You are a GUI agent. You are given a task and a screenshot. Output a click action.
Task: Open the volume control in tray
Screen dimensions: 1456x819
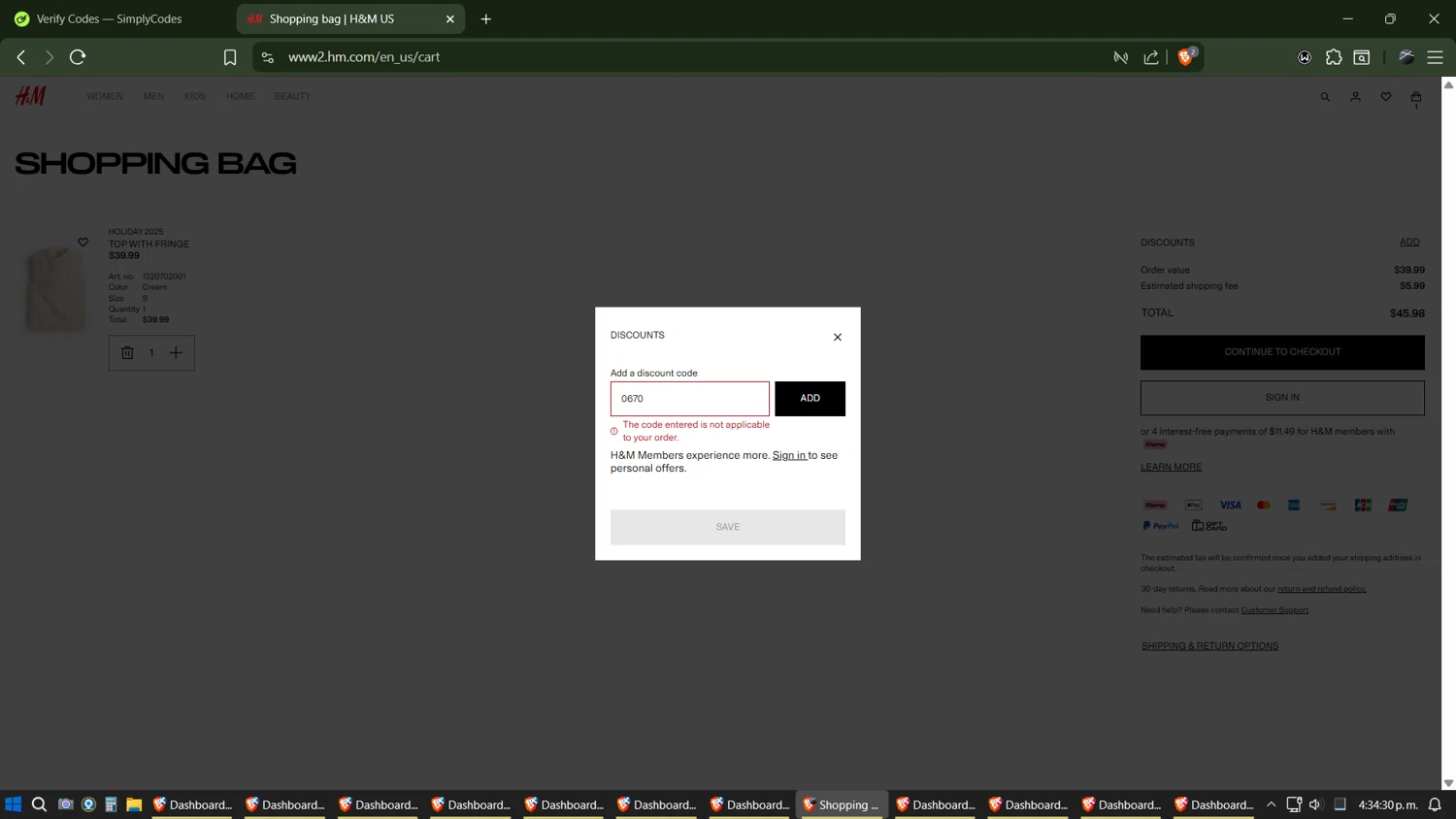(x=1315, y=804)
